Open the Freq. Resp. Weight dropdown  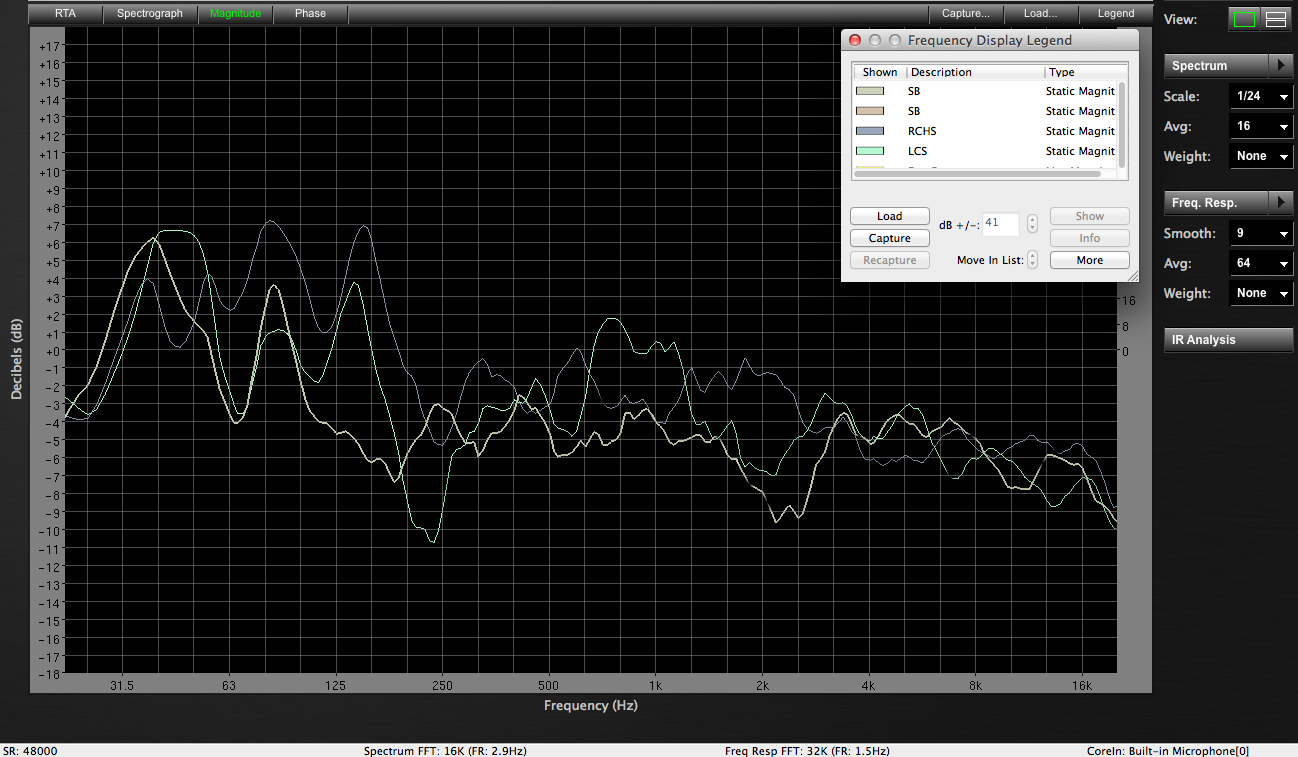(1261, 293)
